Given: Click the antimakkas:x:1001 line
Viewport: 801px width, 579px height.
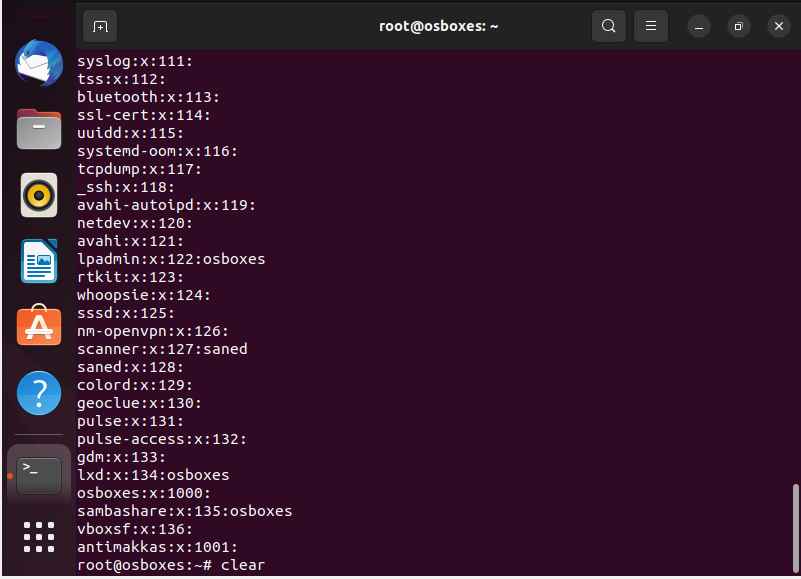Looking at the screenshot, I should click(157, 547).
